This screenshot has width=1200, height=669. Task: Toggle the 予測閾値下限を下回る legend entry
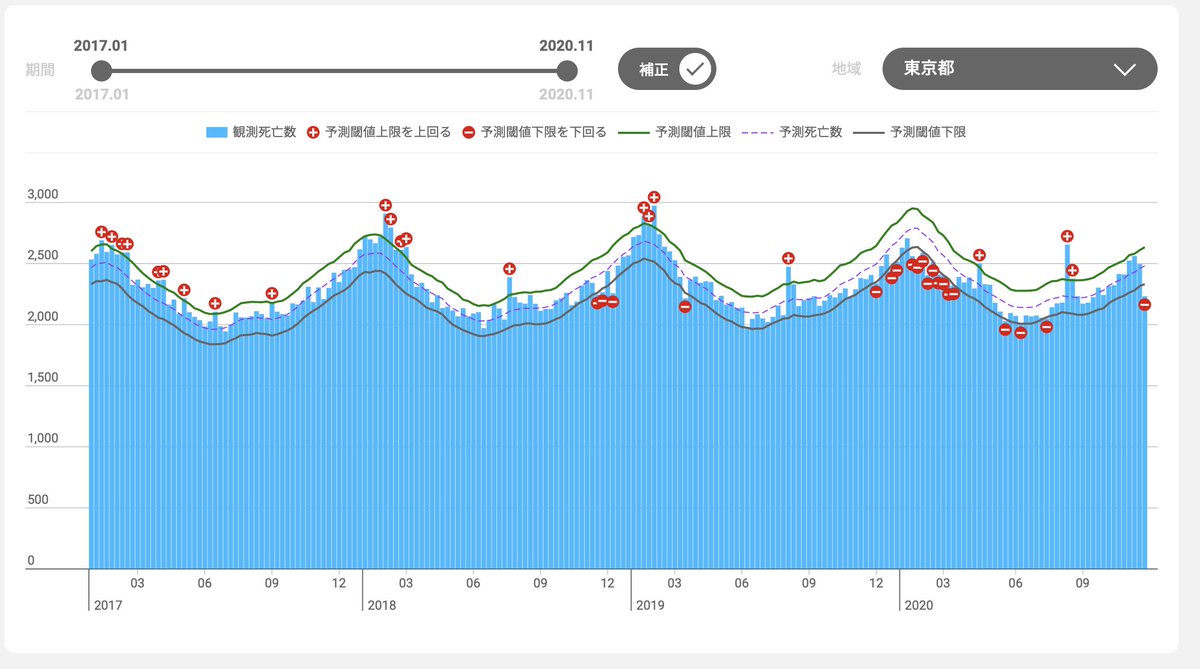[x=534, y=132]
